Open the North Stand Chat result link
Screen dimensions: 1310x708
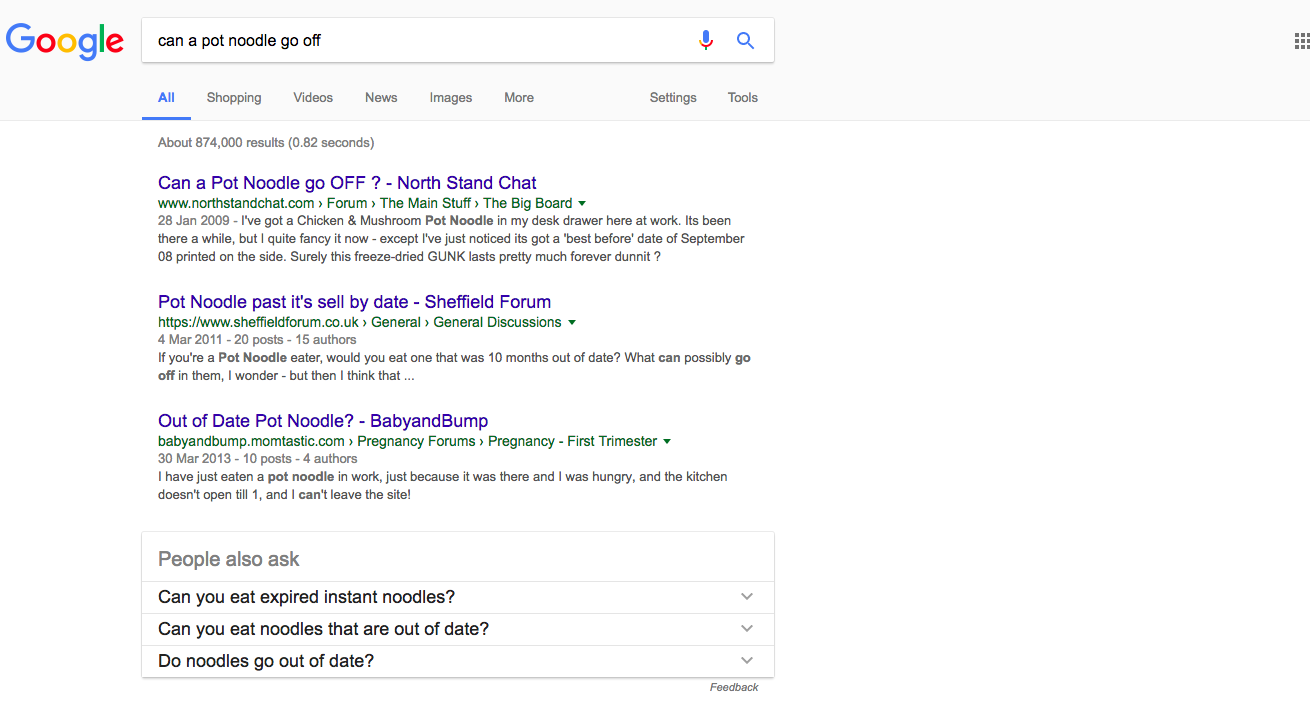point(347,183)
